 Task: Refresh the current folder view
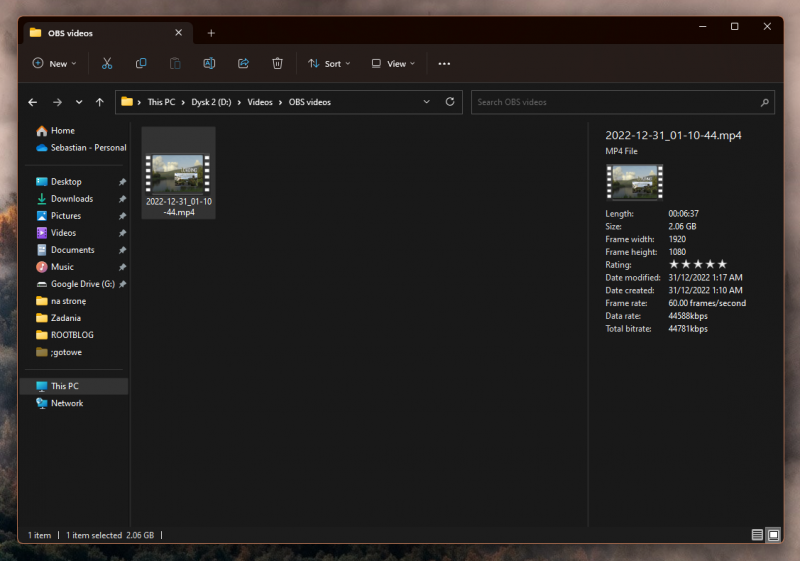(450, 102)
